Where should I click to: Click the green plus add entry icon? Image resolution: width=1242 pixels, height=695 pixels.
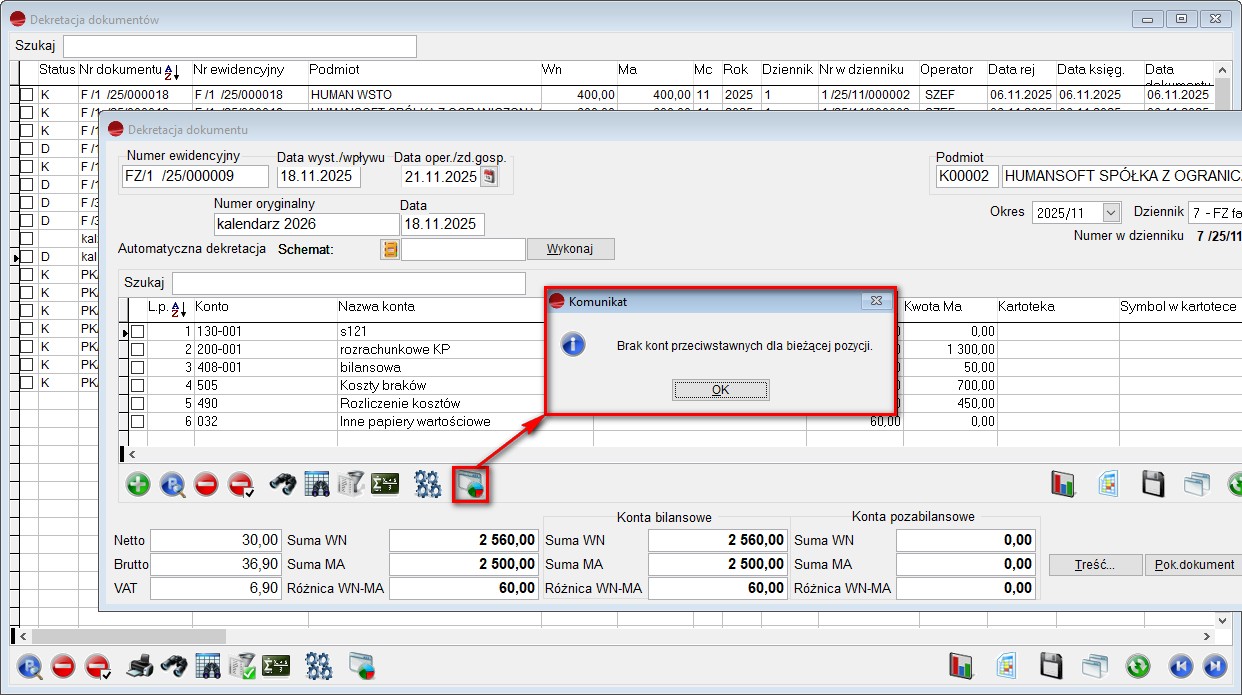coord(138,485)
